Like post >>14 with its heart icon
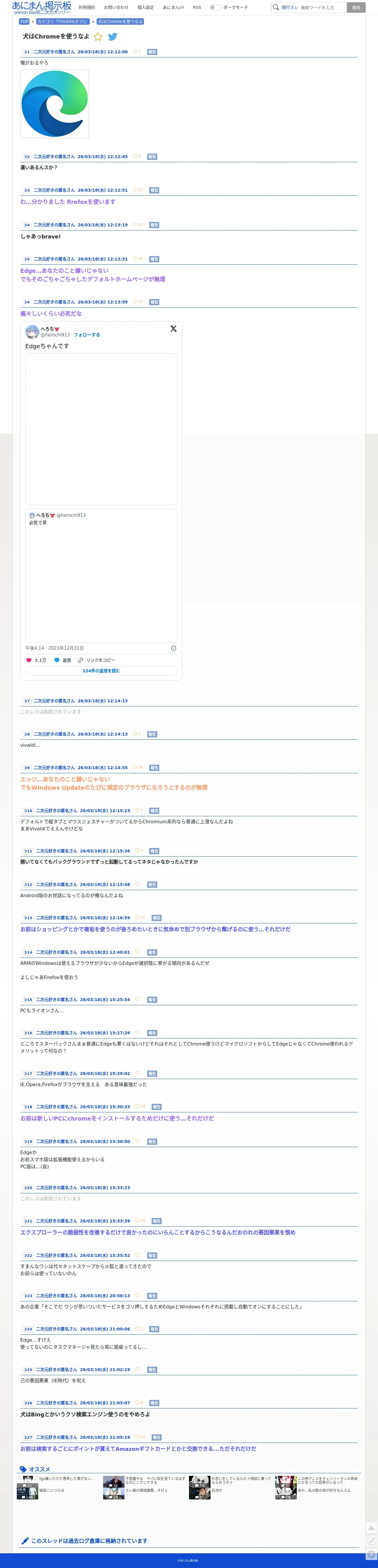The width and height of the screenshot is (378, 1568). point(137,952)
